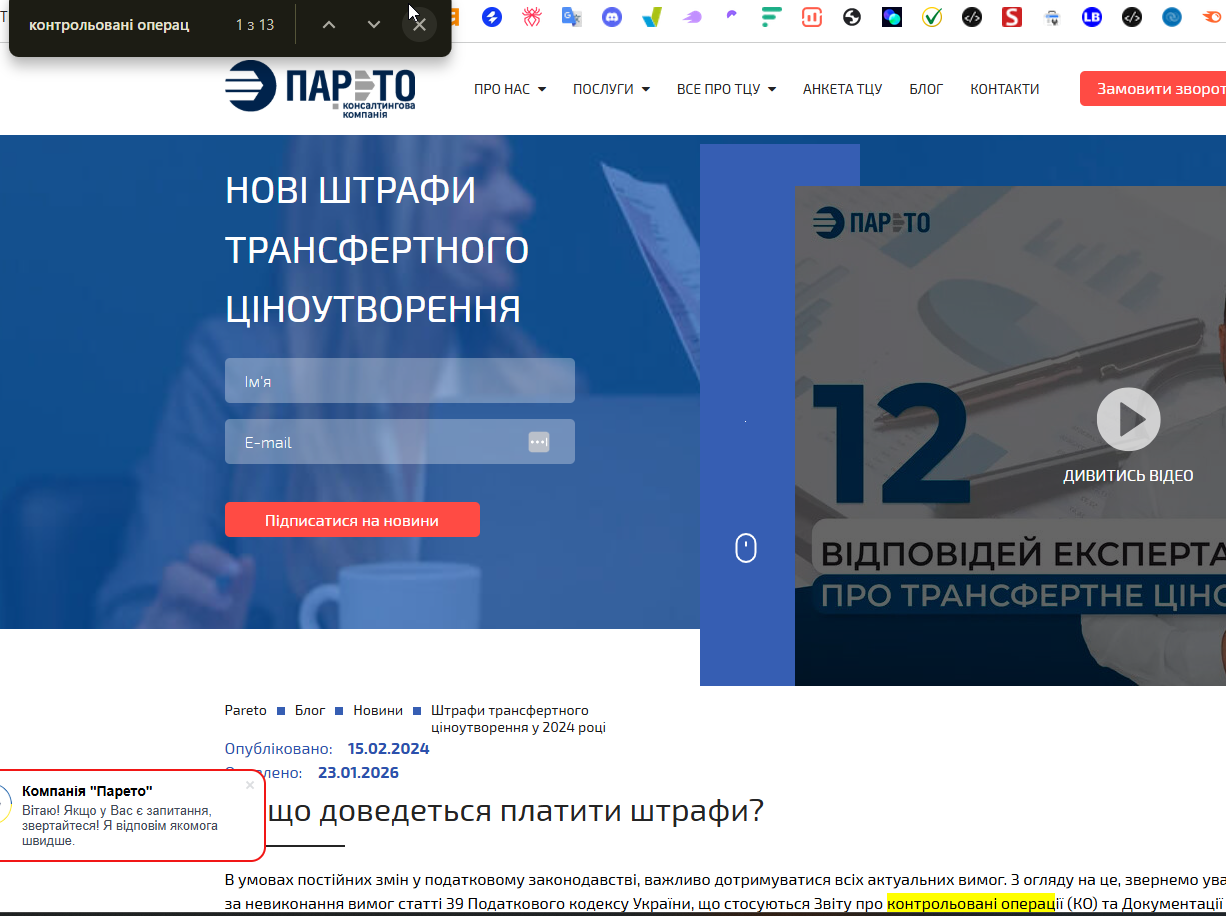Click the Discord bookmark icon
Screen dimensions: 1226x916
click(612, 17)
